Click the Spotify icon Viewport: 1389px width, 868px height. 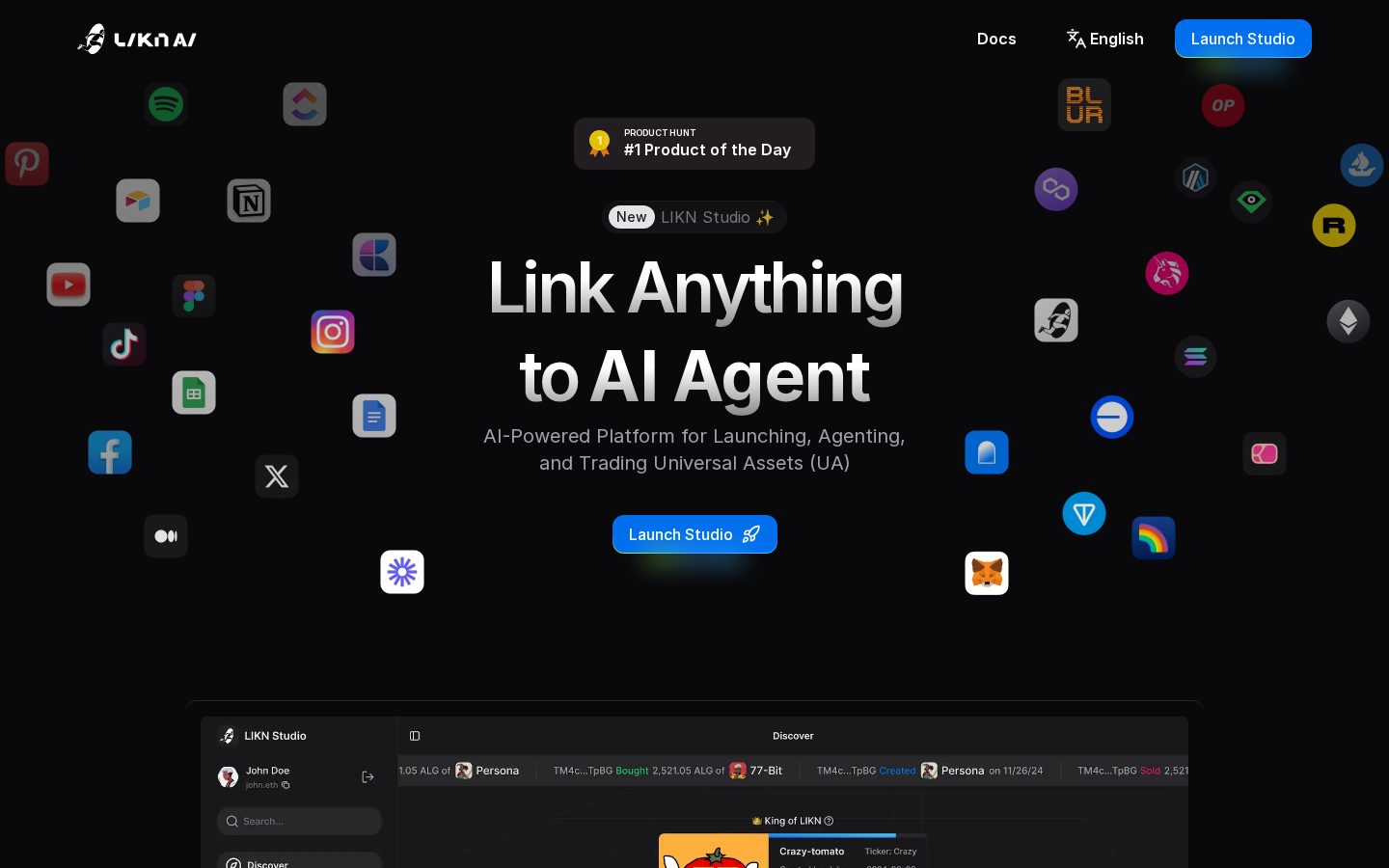tap(166, 103)
